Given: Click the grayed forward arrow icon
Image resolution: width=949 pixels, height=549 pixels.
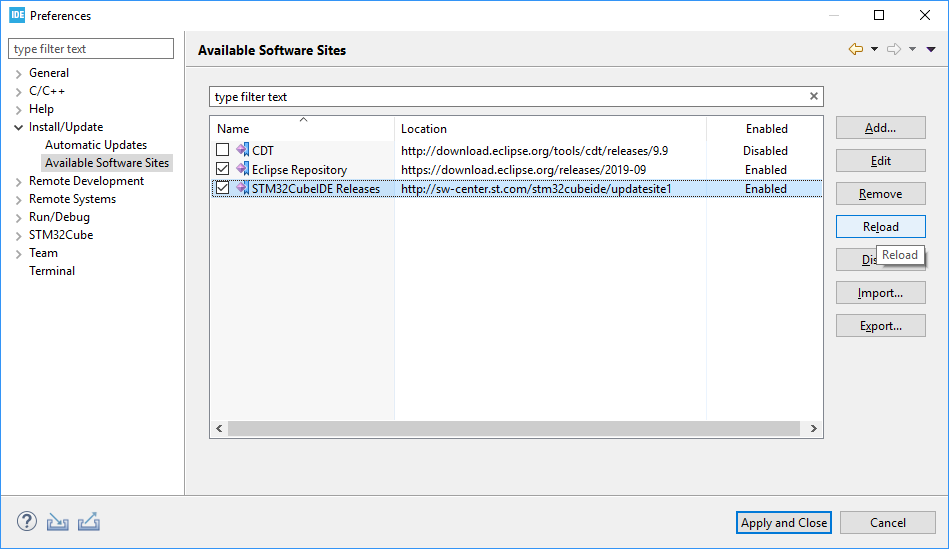Looking at the screenshot, I should click(894, 49).
